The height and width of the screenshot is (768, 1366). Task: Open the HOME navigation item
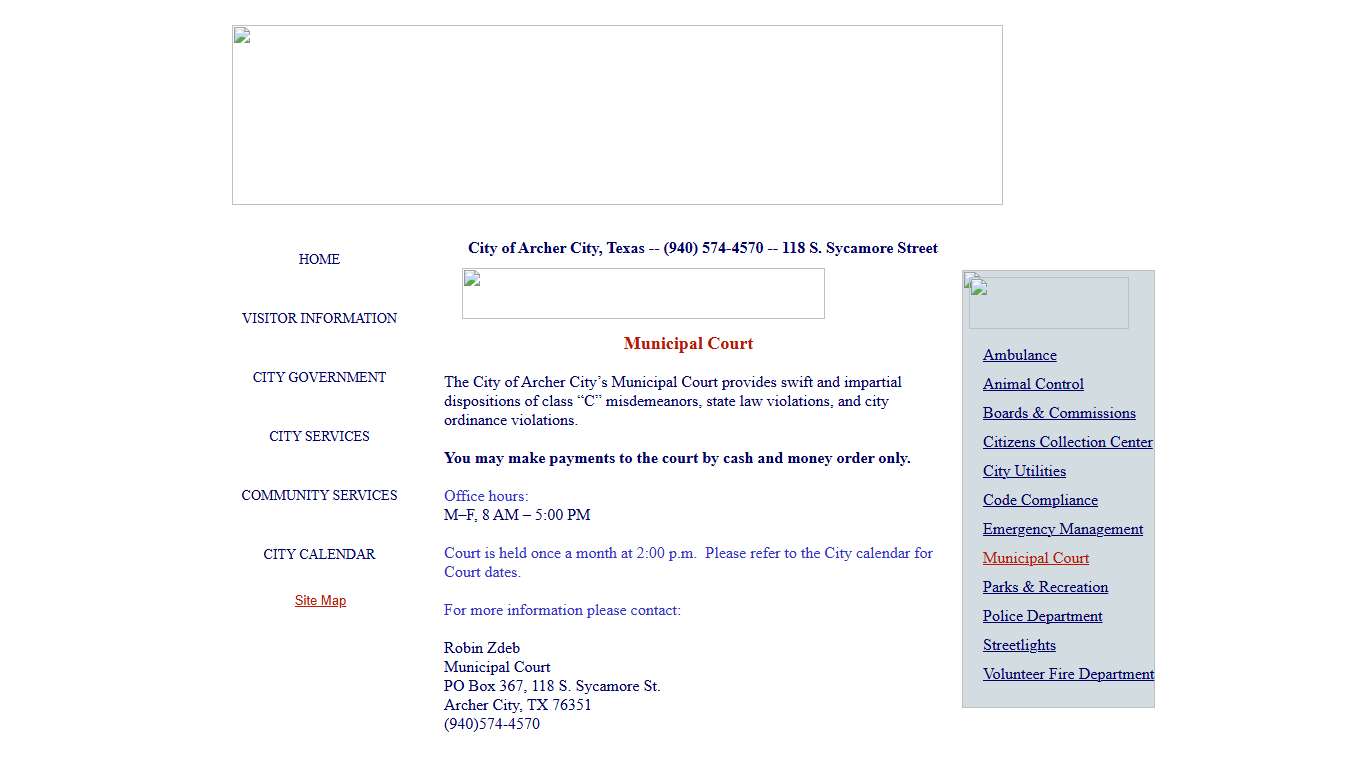(x=319, y=259)
